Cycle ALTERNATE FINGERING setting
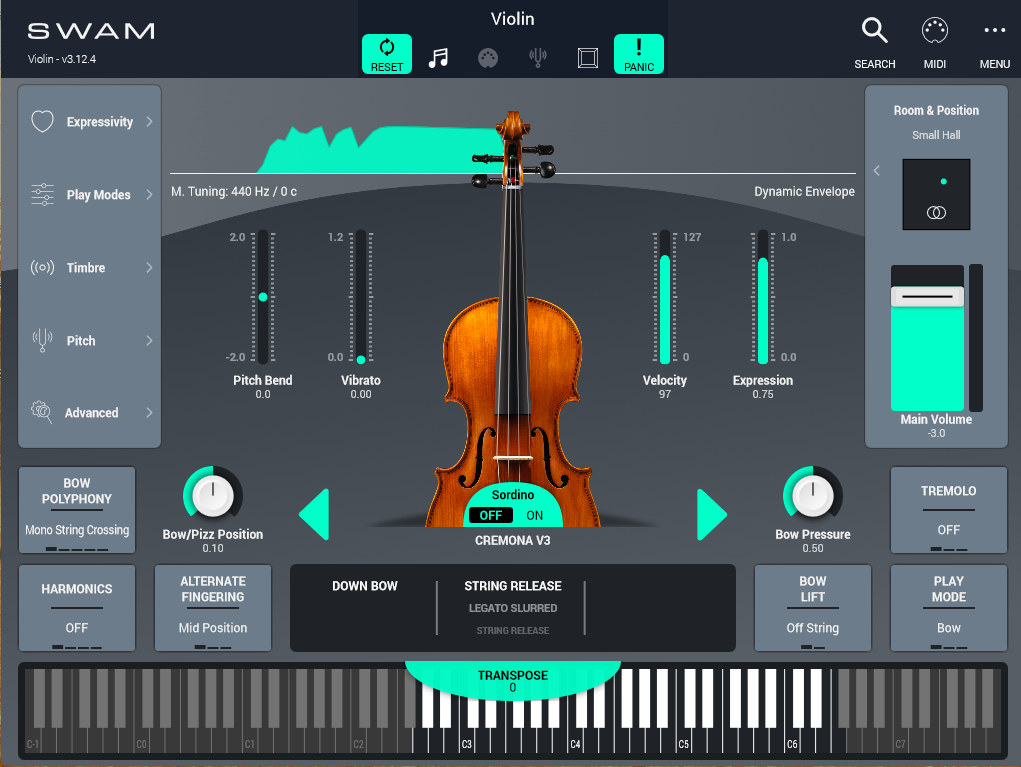The height and width of the screenshot is (767, 1021). (x=213, y=607)
